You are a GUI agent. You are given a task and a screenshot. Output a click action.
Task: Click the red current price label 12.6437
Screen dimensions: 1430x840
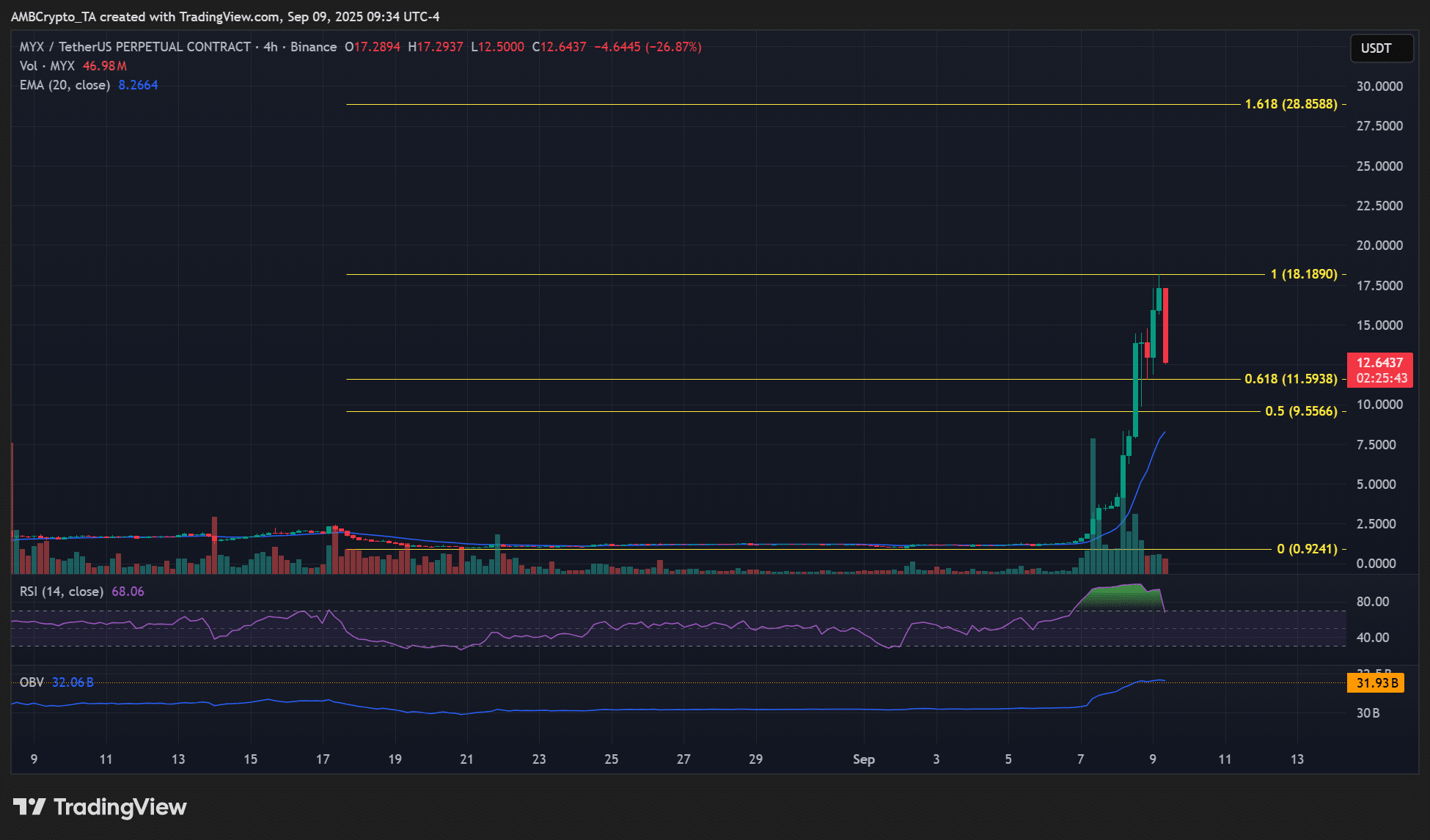point(1379,363)
